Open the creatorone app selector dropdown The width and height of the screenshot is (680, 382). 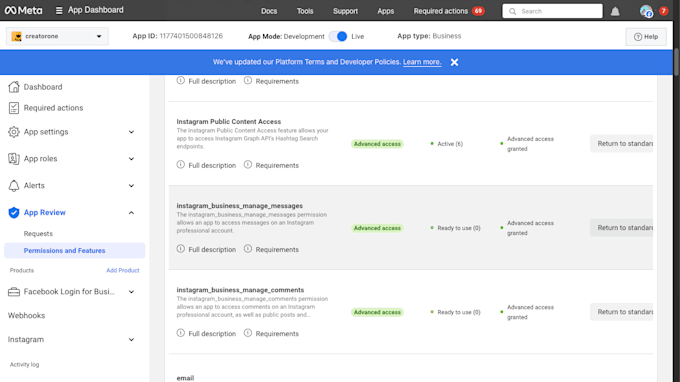57,36
